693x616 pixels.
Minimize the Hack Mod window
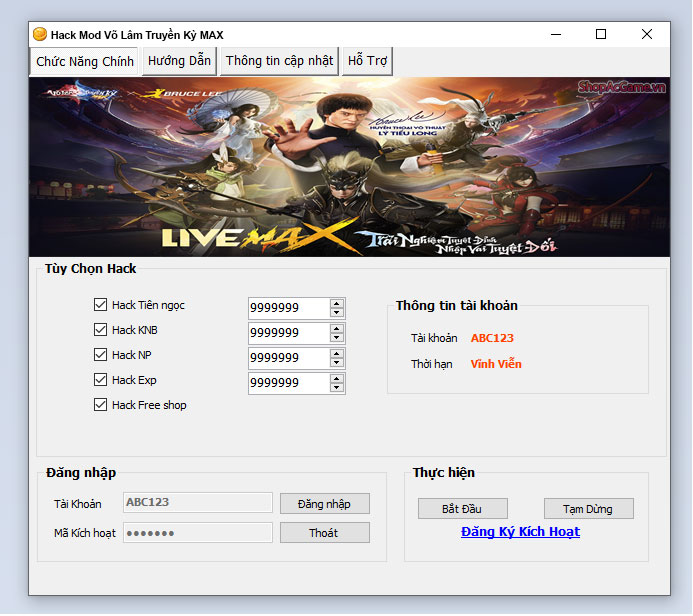(x=556, y=34)
